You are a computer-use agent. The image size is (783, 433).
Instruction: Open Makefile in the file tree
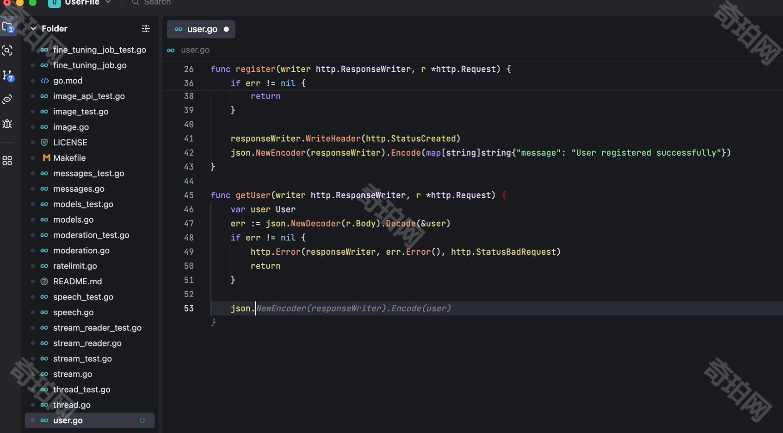pos(69,158)
